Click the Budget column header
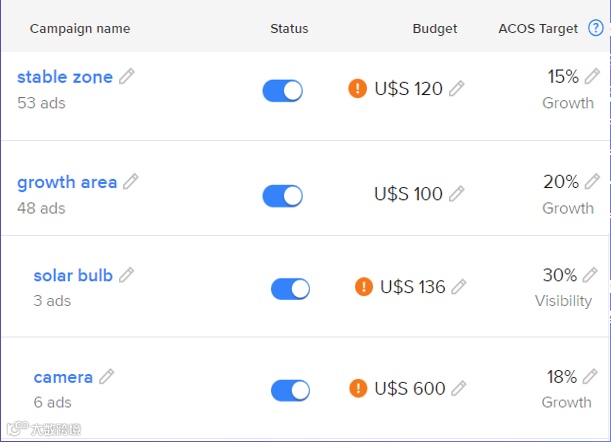 click(434, 29)
